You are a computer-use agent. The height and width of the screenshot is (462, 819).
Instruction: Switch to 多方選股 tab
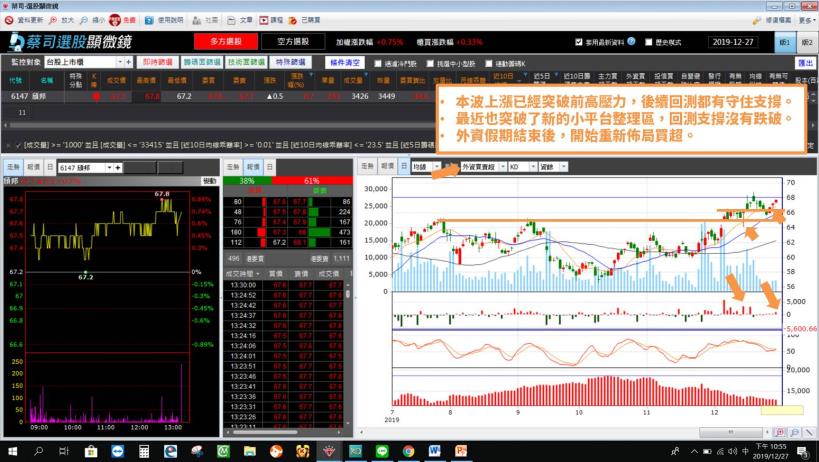point(226,41)
